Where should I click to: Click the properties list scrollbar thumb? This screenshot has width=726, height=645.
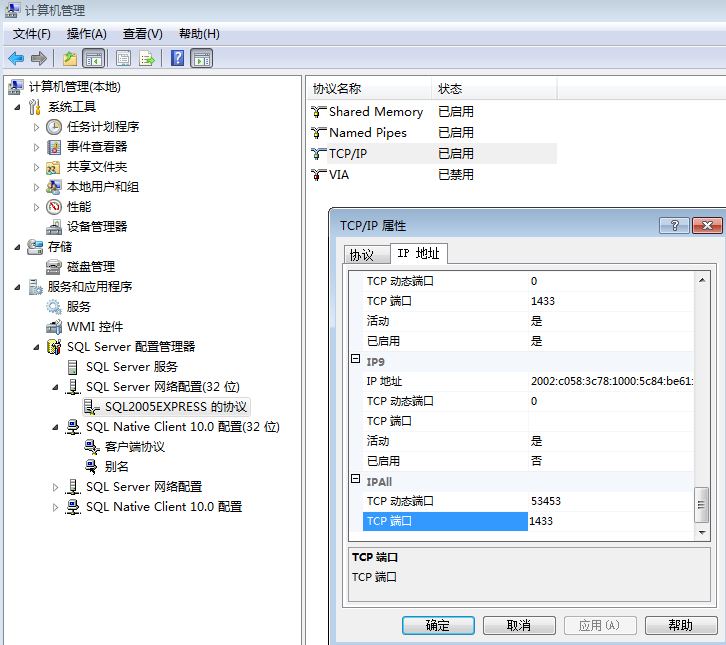point(701,505)
